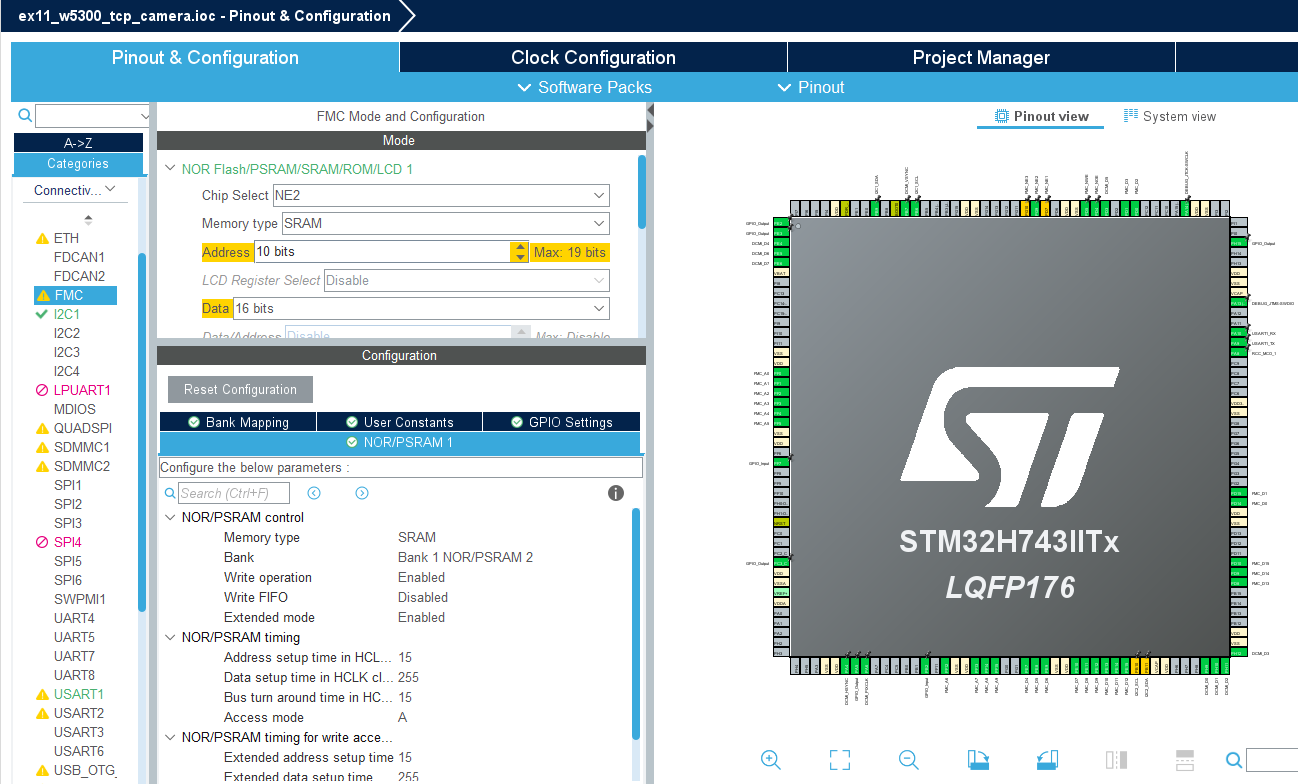Click the Data setup time value 255
1298x784 pixels.
coord(408,677)
